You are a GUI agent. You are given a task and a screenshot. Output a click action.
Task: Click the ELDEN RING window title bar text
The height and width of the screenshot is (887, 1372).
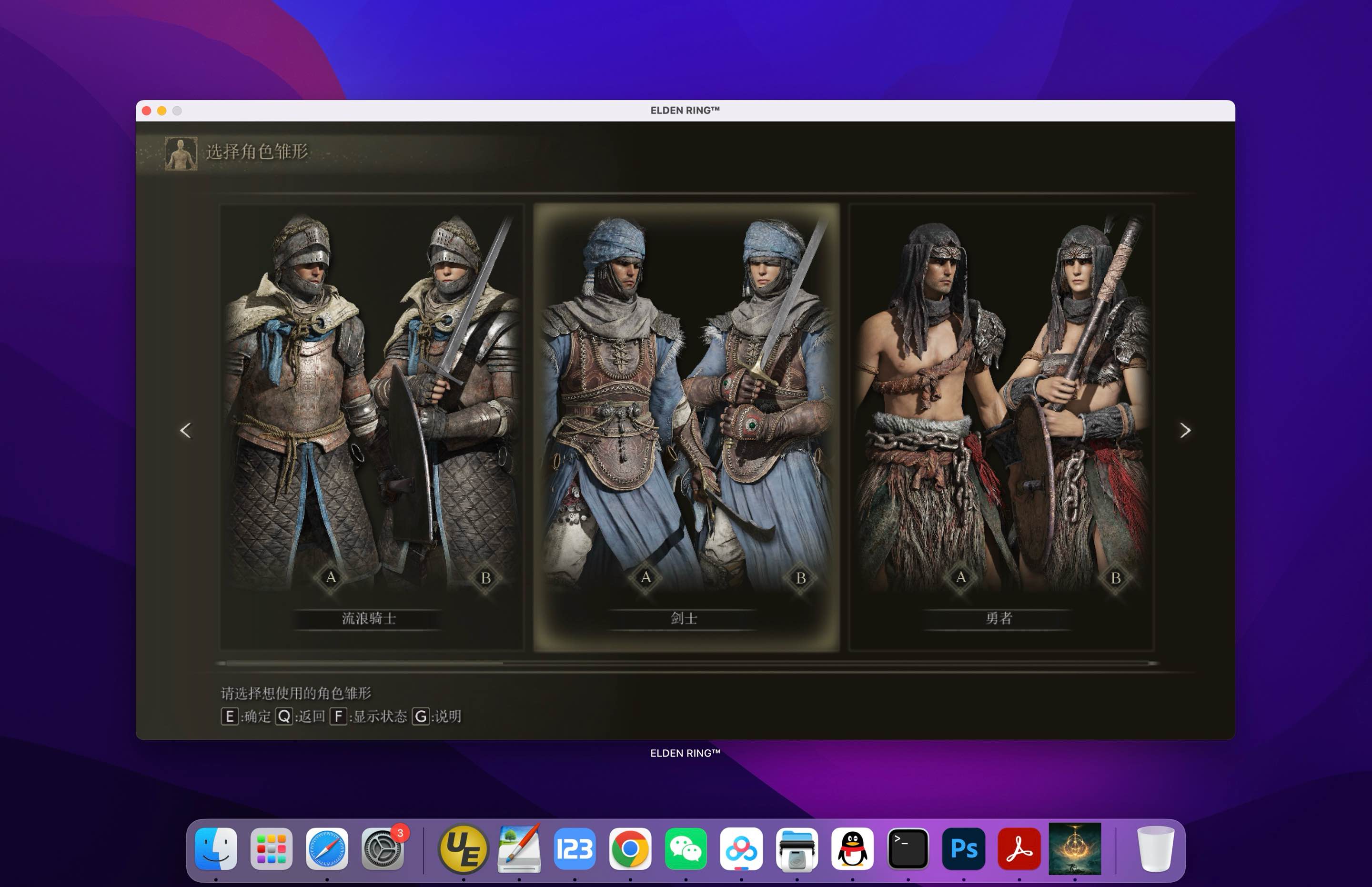coord(685,110)
